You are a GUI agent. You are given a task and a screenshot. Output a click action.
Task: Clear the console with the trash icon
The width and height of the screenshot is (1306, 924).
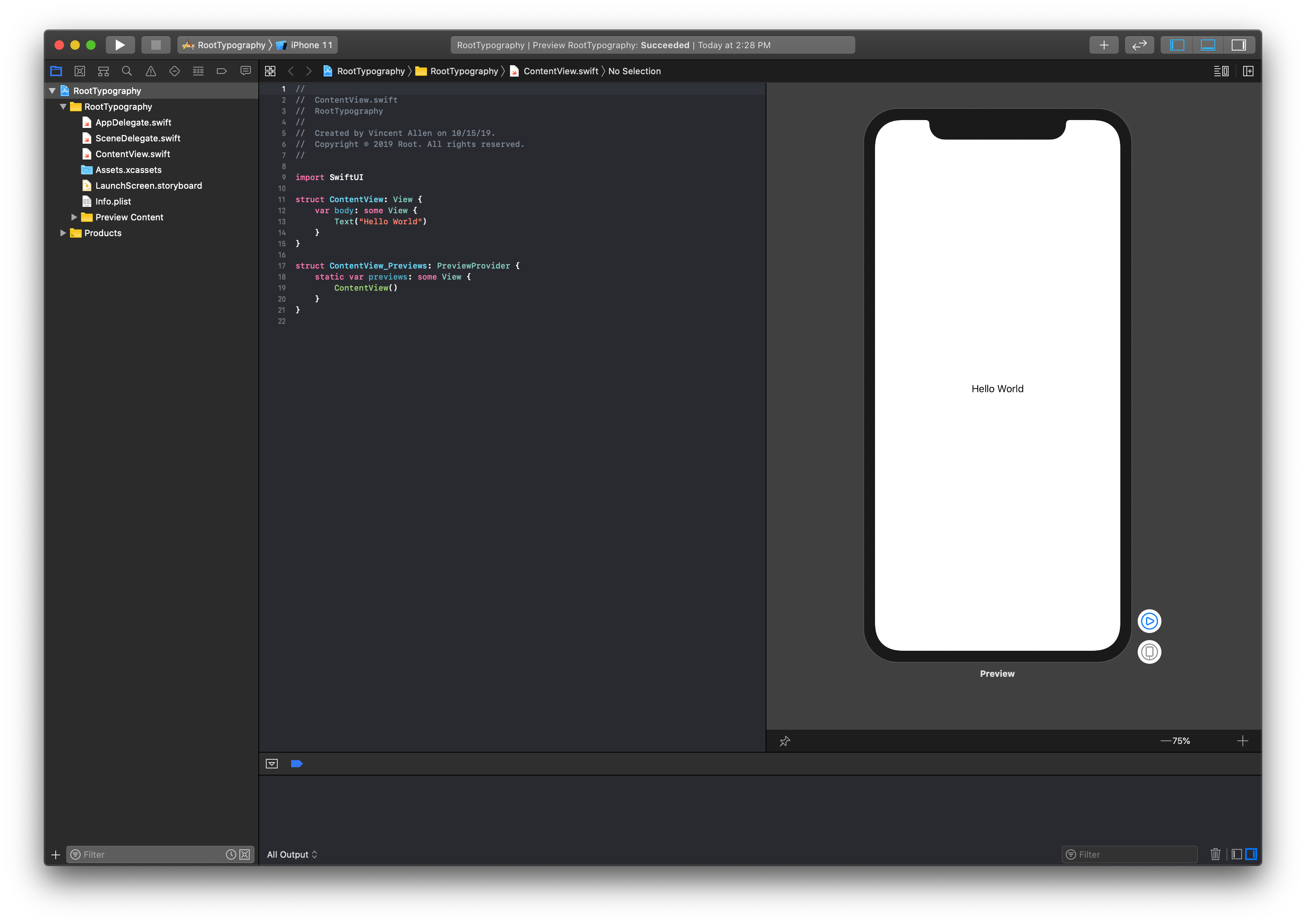coord(1215,855)
